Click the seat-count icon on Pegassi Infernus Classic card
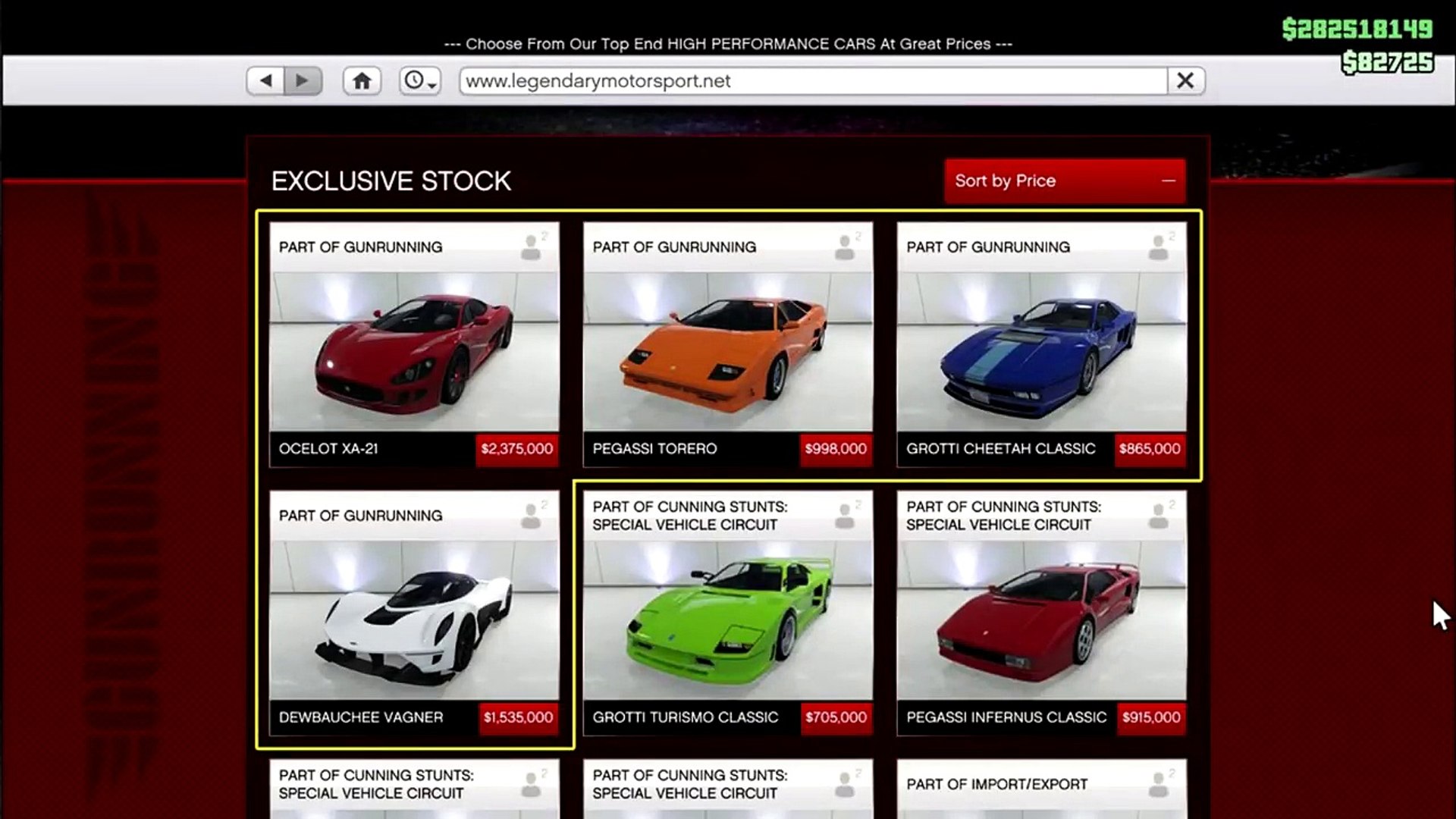This screenshot has width=1456, height=819. tap(1161, 515)
